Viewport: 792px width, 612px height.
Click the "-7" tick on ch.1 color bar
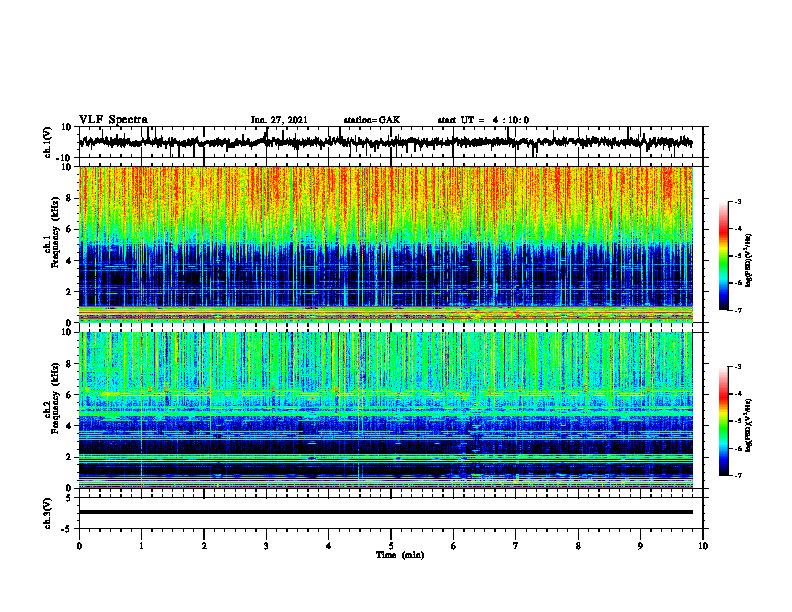tap(737, 310)
